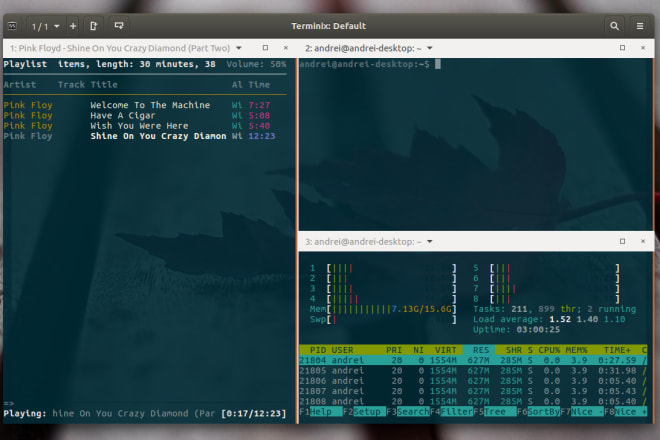
Task: Select htop process row 21804
Action: coord(473,360)
